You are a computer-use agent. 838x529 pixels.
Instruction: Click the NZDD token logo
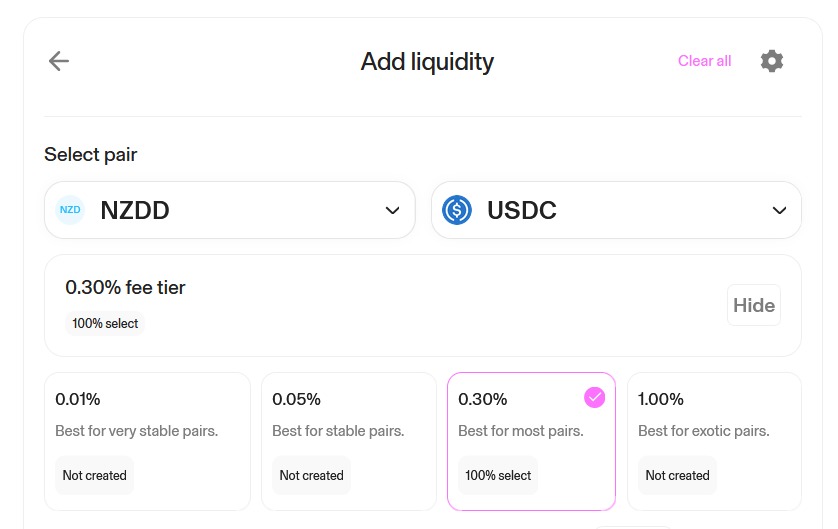70,210
